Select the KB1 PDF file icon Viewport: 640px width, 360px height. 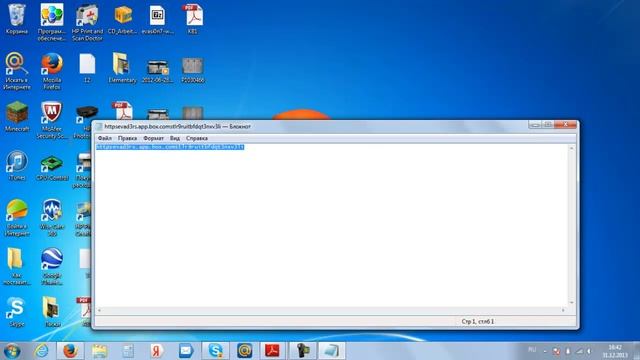[193, 19]
